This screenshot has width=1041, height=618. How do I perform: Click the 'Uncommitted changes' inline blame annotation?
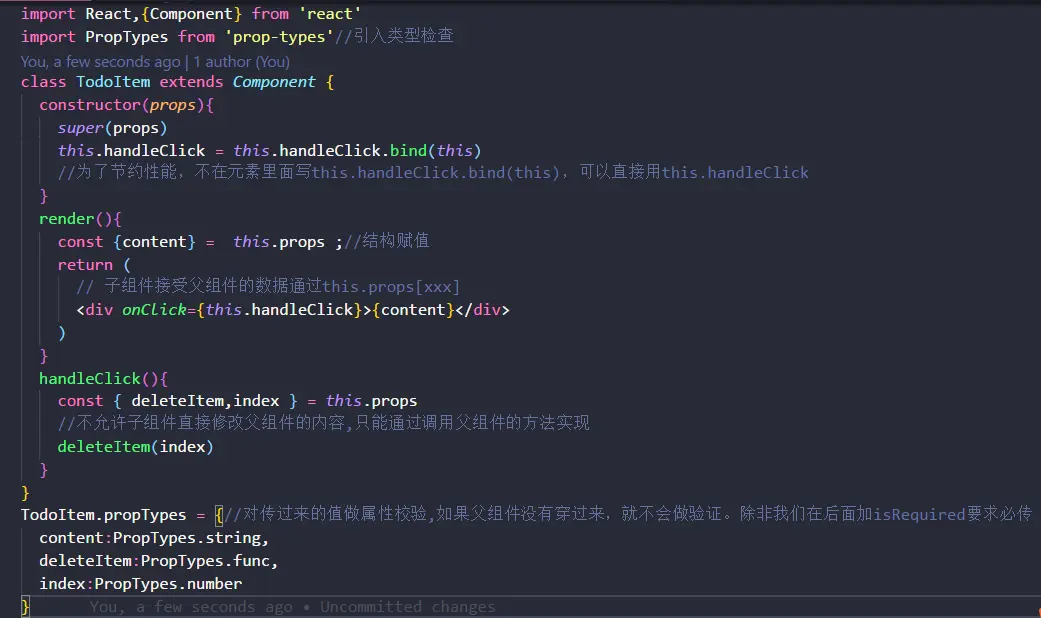point(408,607)
